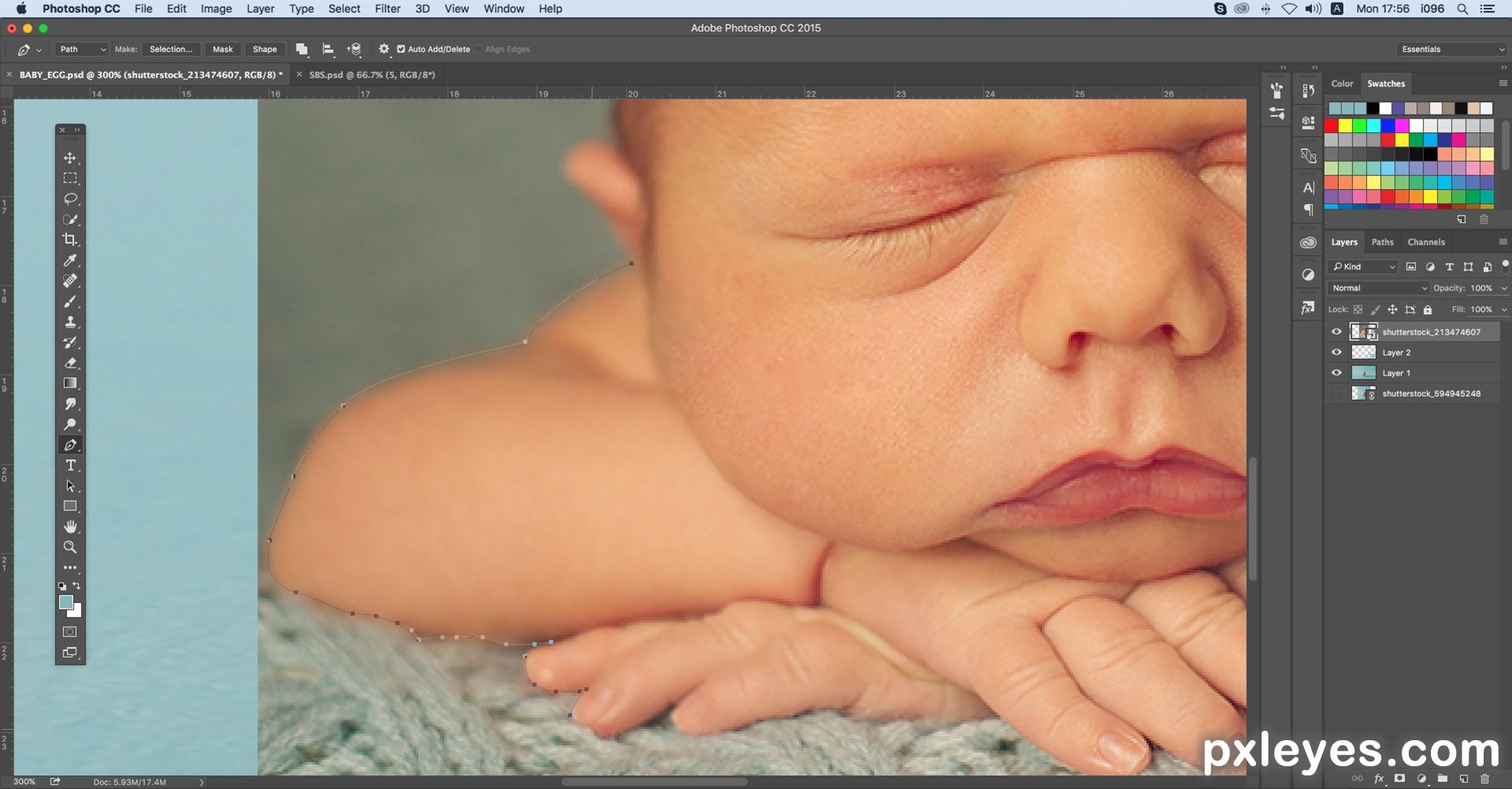The width and height of the screenshot is (1512, 789).
Task: Switch to the SBS.psd document tab
Action: coord(372,75)
